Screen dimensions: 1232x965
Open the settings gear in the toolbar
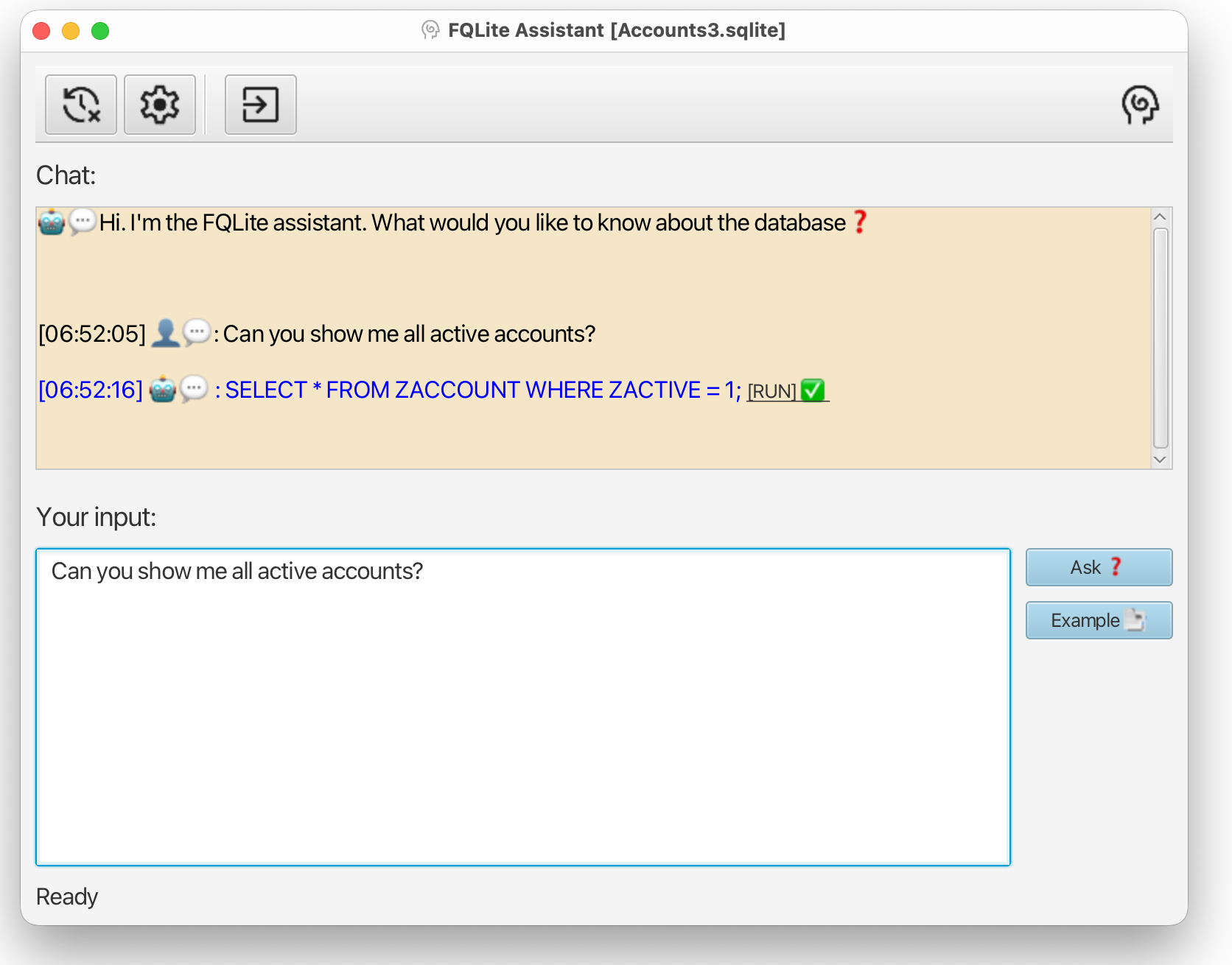[x=160, y=105]
